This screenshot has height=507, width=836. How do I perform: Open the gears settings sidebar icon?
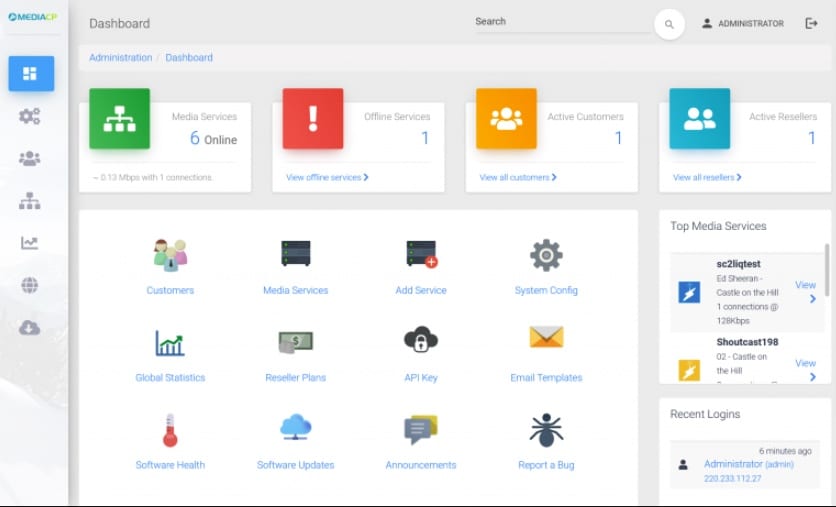coord(29,116)
